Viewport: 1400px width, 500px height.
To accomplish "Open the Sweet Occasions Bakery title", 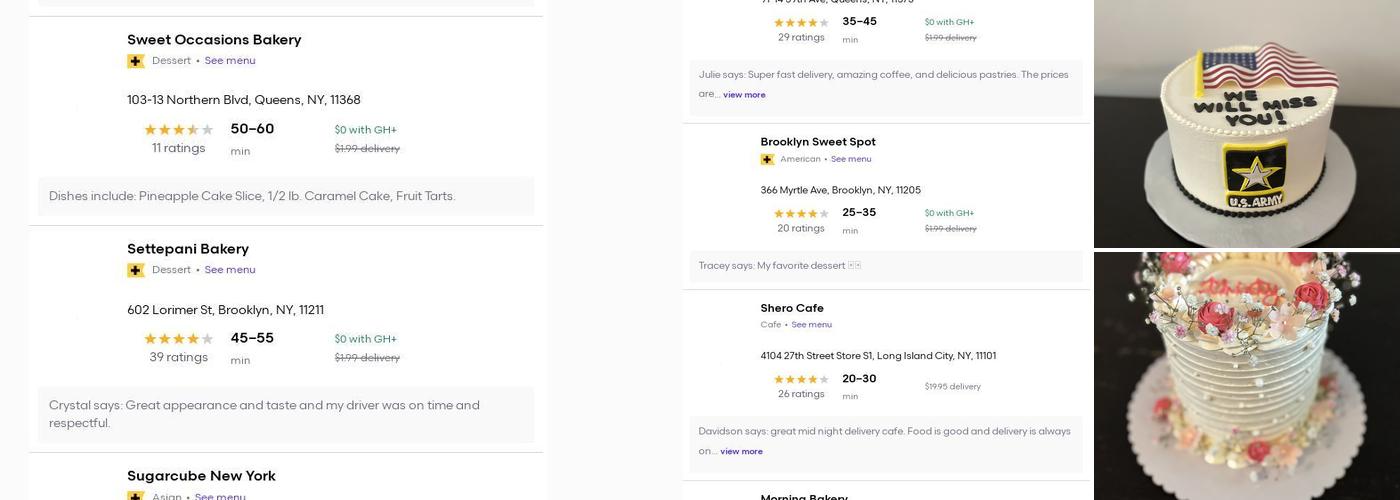I will [x=214, y=40].
